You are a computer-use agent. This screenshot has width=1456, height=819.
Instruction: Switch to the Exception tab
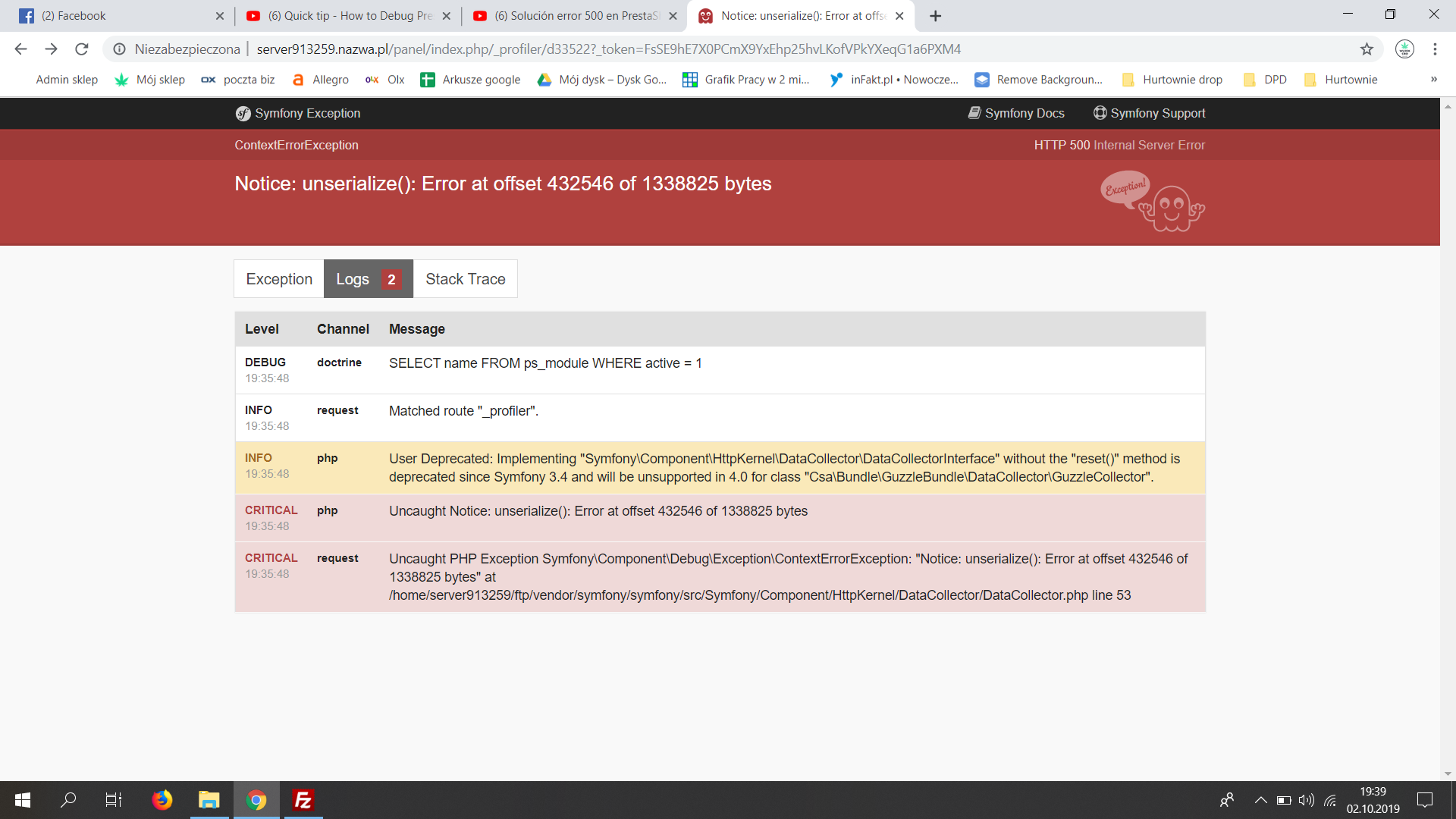point(279,279)
